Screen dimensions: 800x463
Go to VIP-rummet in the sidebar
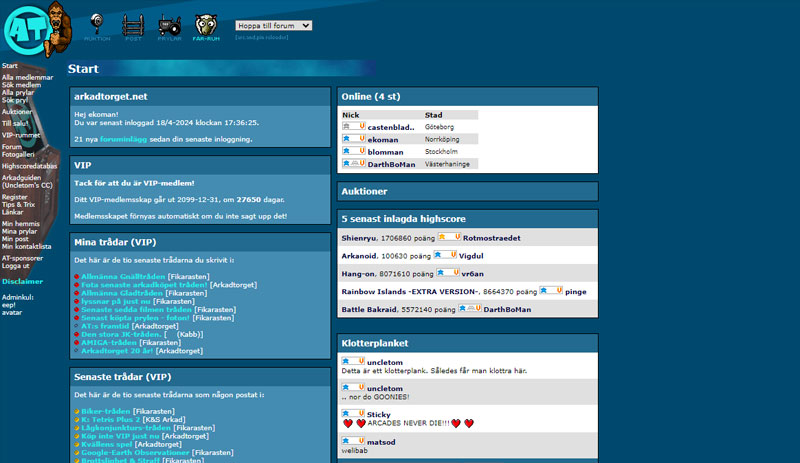[x=21, y=134]
